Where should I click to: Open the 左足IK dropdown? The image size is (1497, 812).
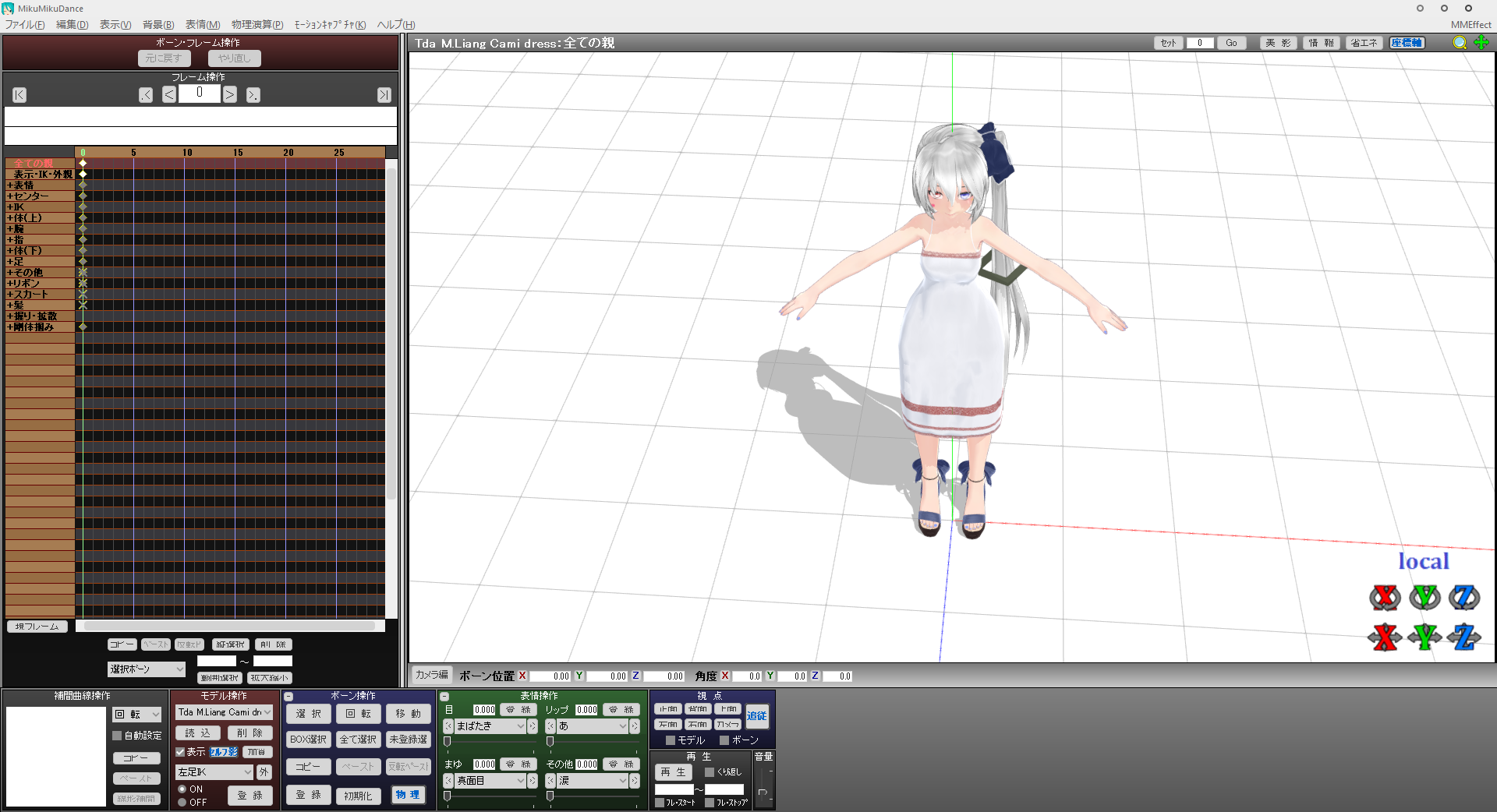click(214, 772)
